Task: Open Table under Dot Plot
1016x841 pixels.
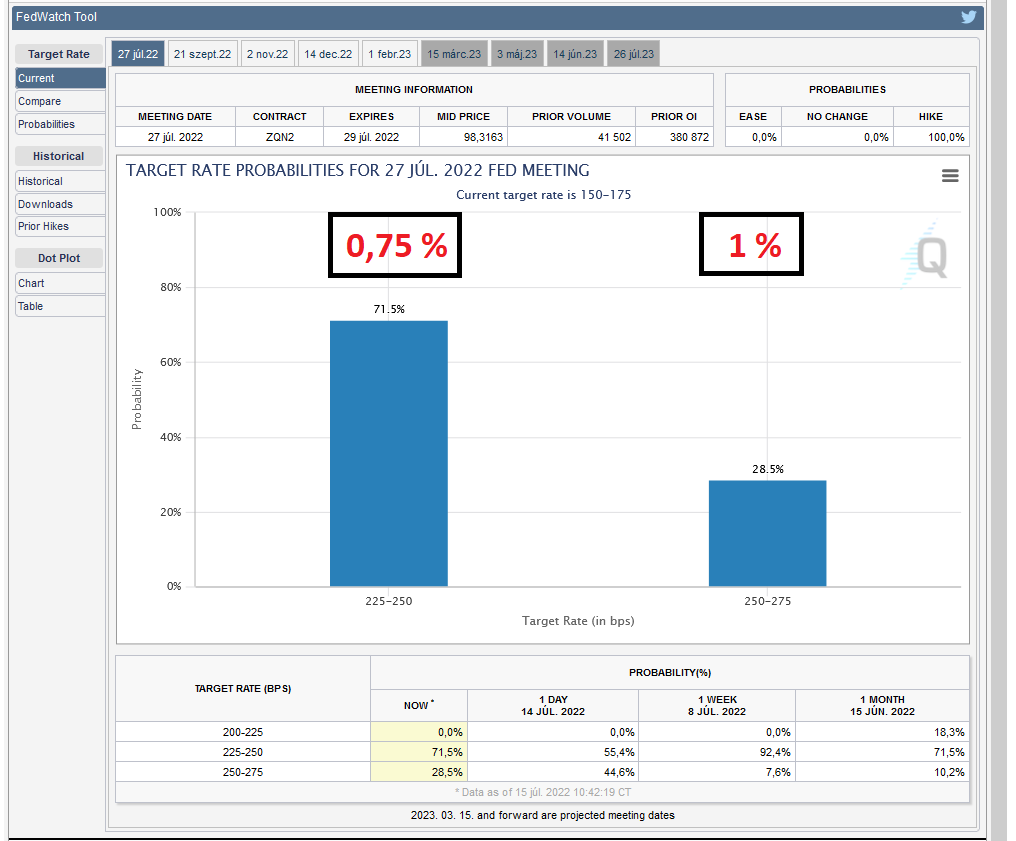Action: [60, 306]
